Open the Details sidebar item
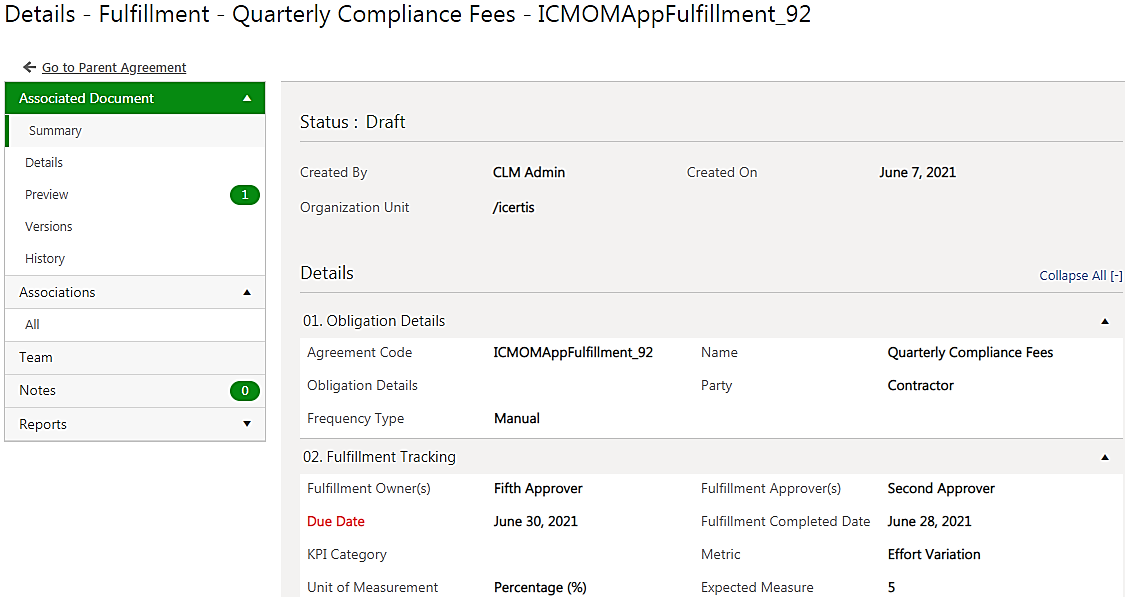Viewport: 1125px width, 597px height. [x=44, y=163]
